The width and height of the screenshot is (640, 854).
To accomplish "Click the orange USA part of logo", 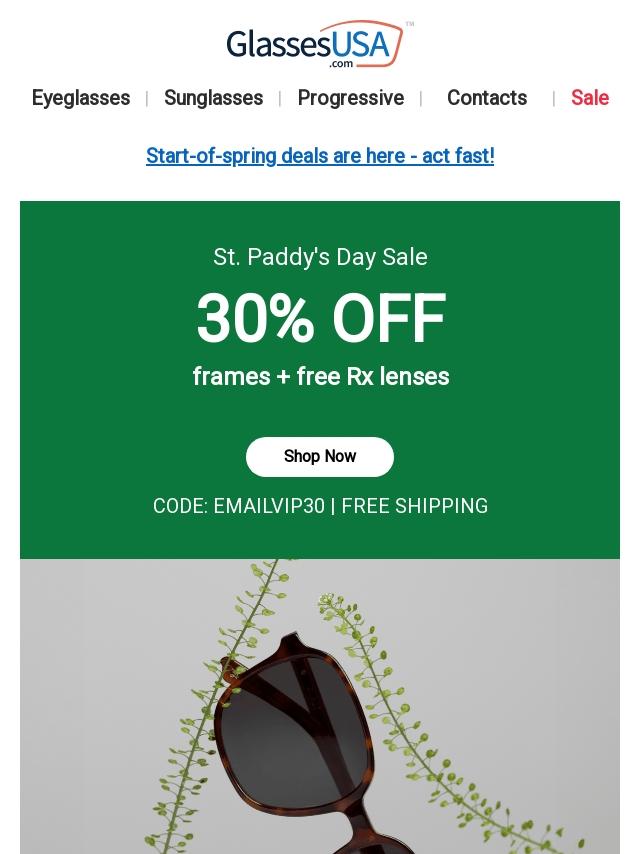I will pyautogui.click(x=367, y=43).
